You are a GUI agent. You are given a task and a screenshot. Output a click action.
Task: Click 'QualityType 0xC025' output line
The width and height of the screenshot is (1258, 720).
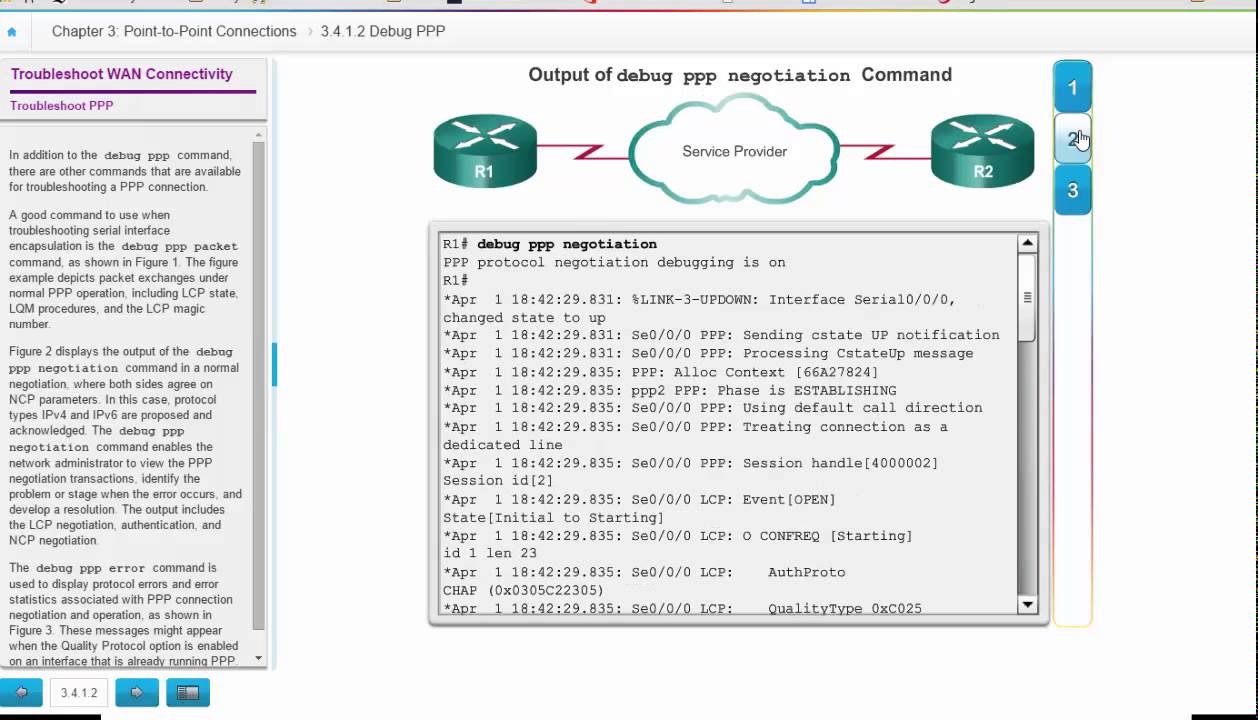(683, 607)
